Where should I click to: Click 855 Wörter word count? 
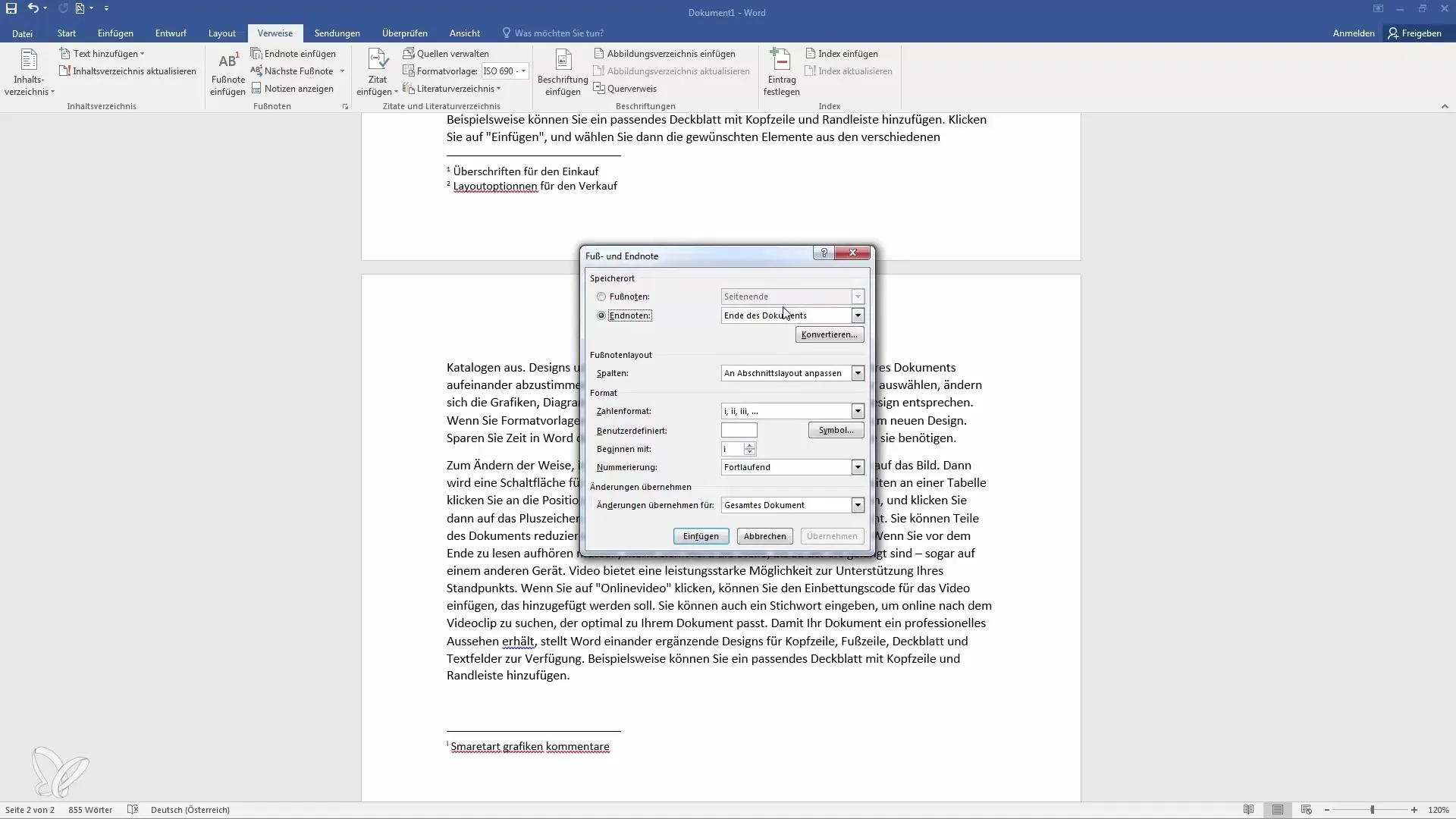[90, 810]
